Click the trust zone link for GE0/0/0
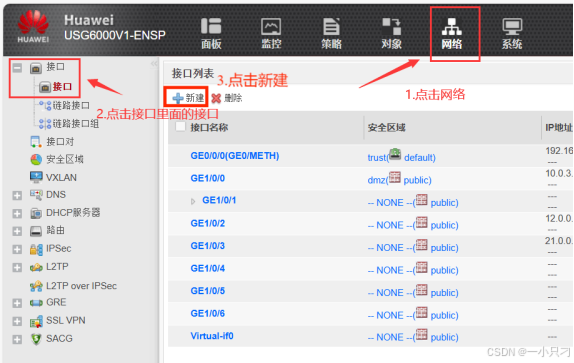 click(x=376, y=158)
